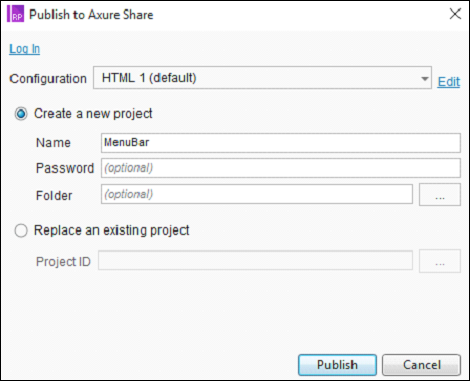The width and height of the screenshot is (470, 381).
Task: Close the Publish to Axure Share dialog
Action: point(455,14)
